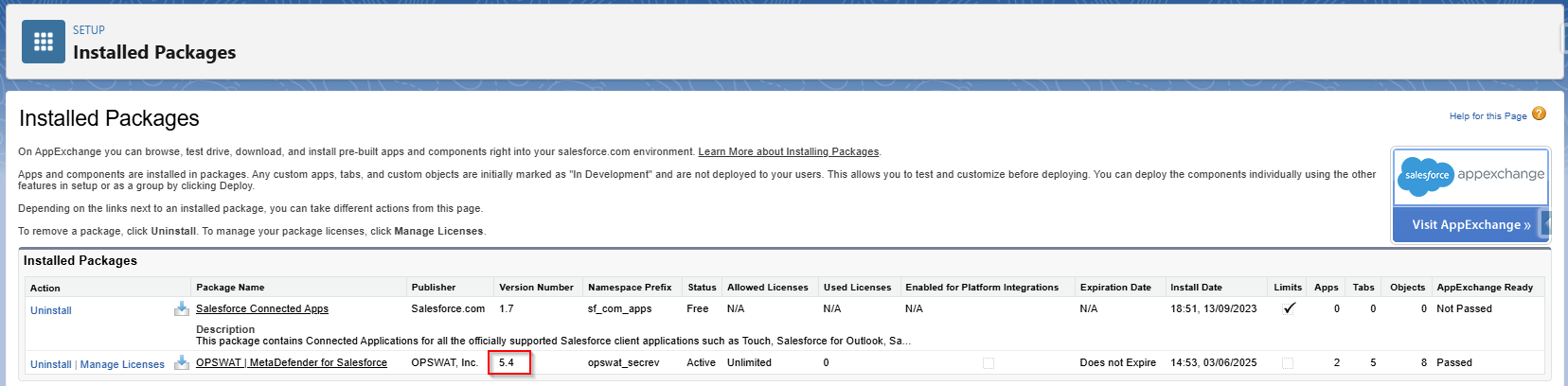Screen dimensions: 1568x386
Task: Click Enabled for Platform Integrations checkbox in OPSWAT row
Action: (x=989, y=363)
